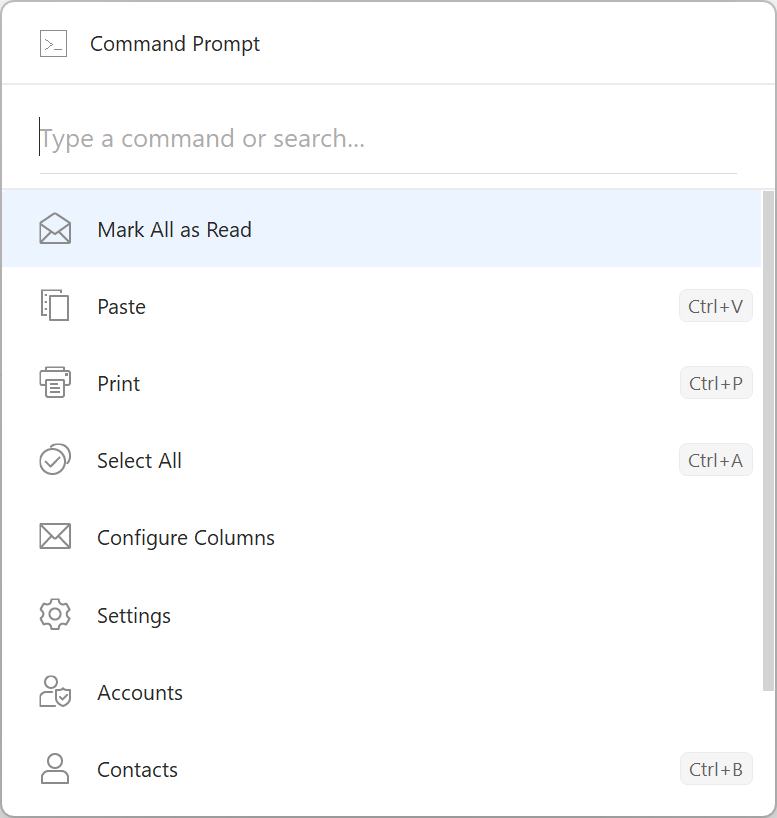Open Configure Columns
This screenshot has width=777, height=818.
click(x=381, y=538)
